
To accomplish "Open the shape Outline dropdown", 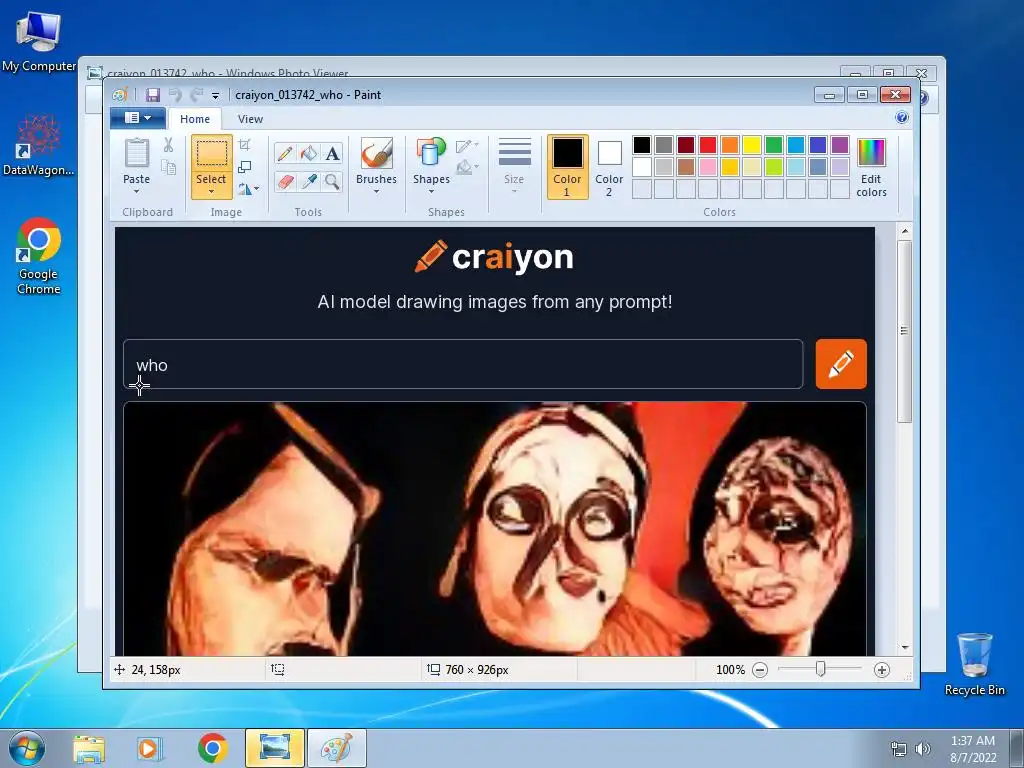I will pyautogui.click(x=467, y=146).
